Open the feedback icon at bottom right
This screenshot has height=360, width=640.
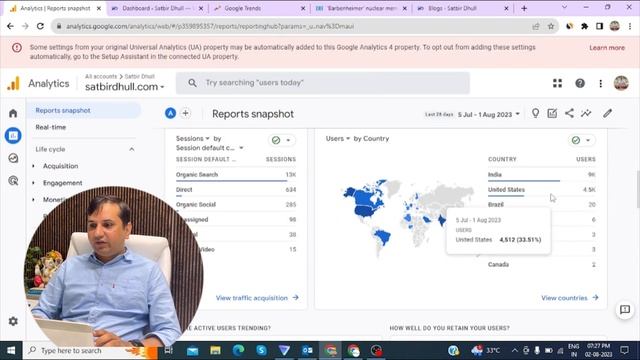click(x=625, y=310)
